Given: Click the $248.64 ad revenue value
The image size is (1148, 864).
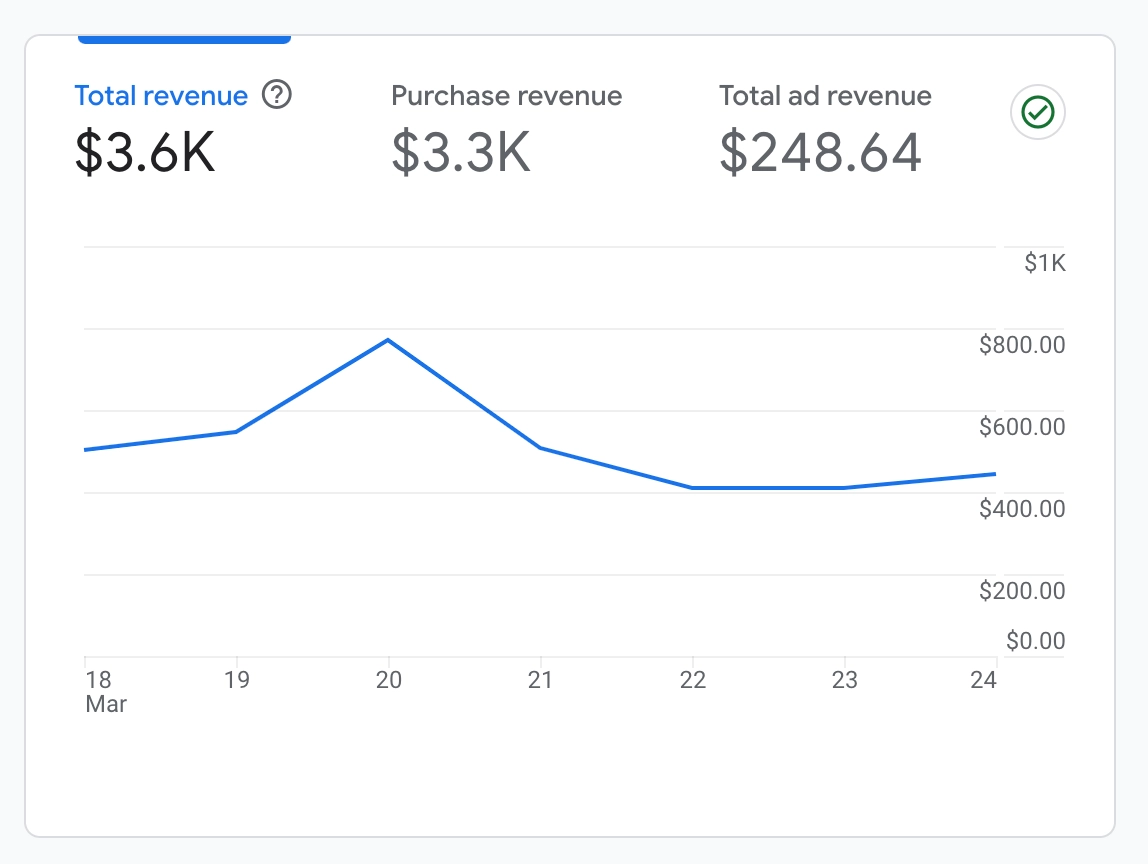Looking at the screenshot, I should [820, 152].
